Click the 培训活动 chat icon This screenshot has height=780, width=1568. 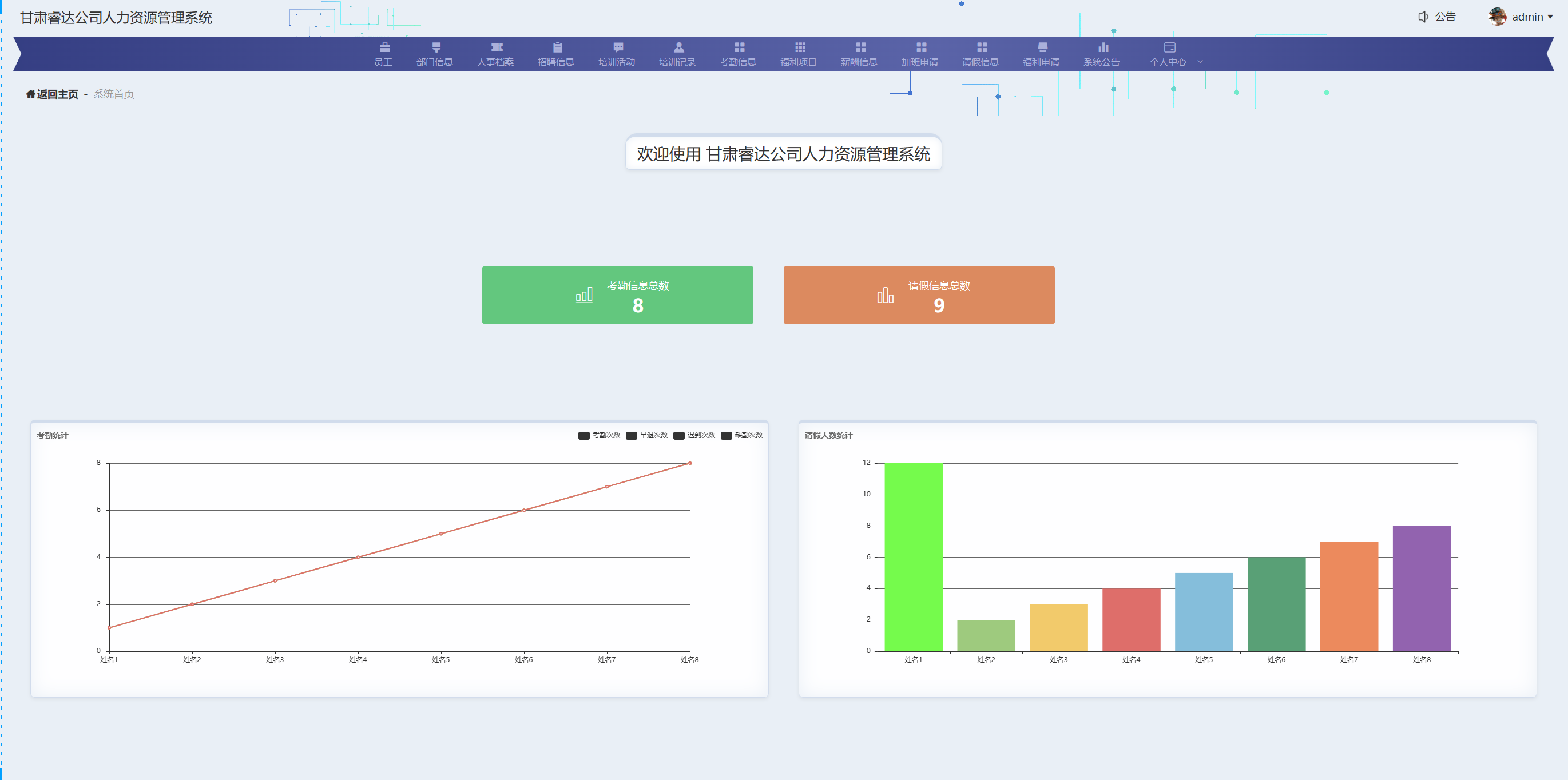click(618, 47)
